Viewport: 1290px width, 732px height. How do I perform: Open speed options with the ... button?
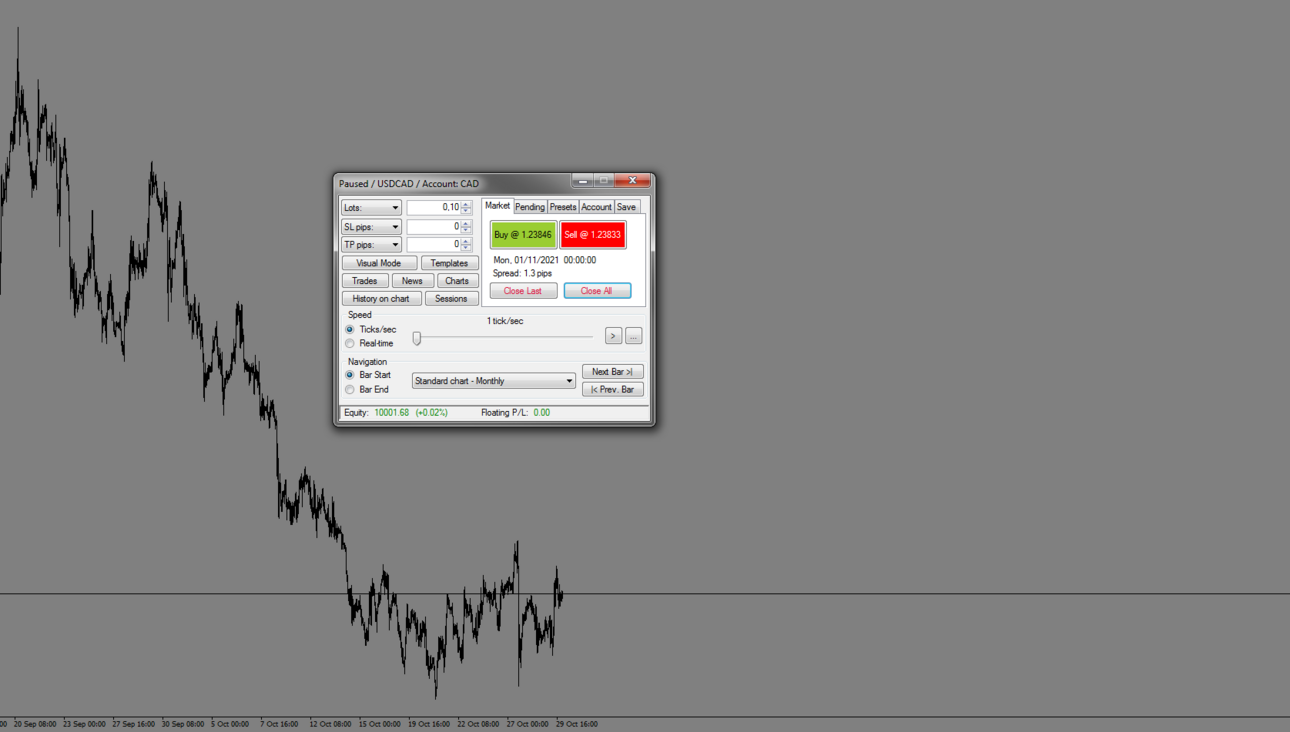pos(633,336)
